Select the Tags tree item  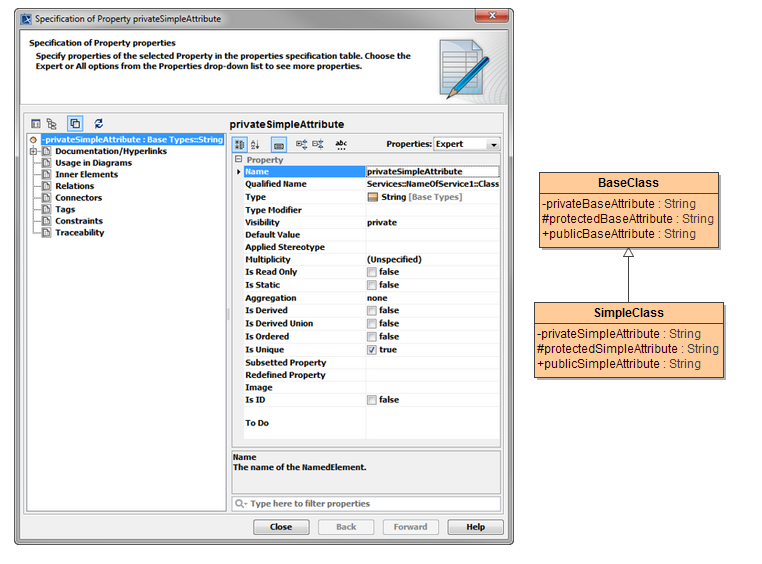(65, 209)
